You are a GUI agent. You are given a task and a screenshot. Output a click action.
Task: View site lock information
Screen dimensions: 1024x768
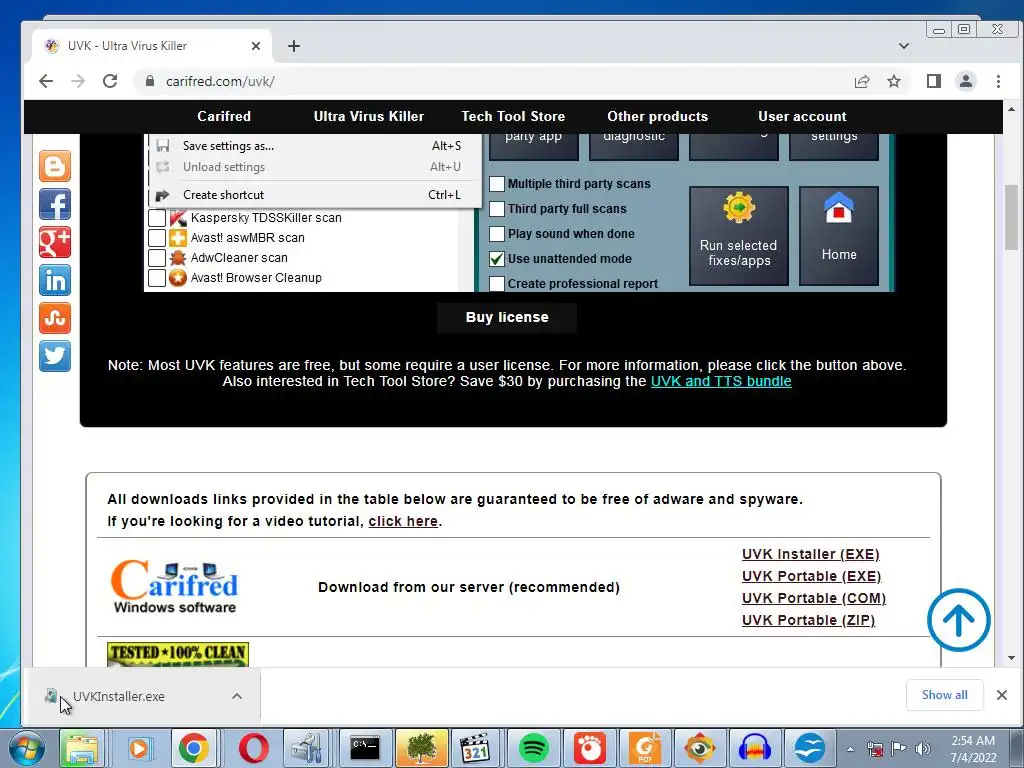150,81
